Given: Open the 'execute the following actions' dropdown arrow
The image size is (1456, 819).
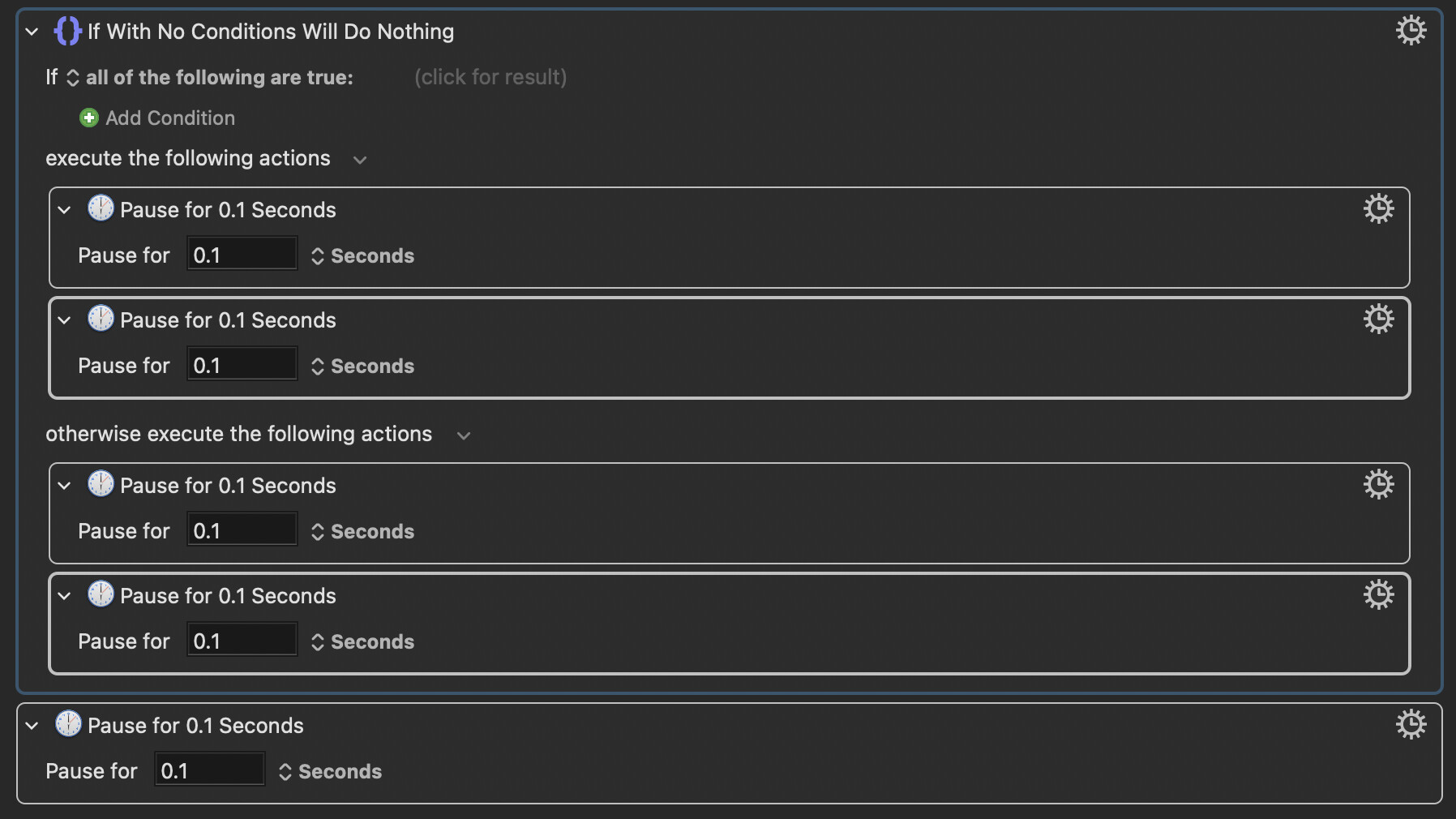Looking at the screenshot, I should [360, 160].
